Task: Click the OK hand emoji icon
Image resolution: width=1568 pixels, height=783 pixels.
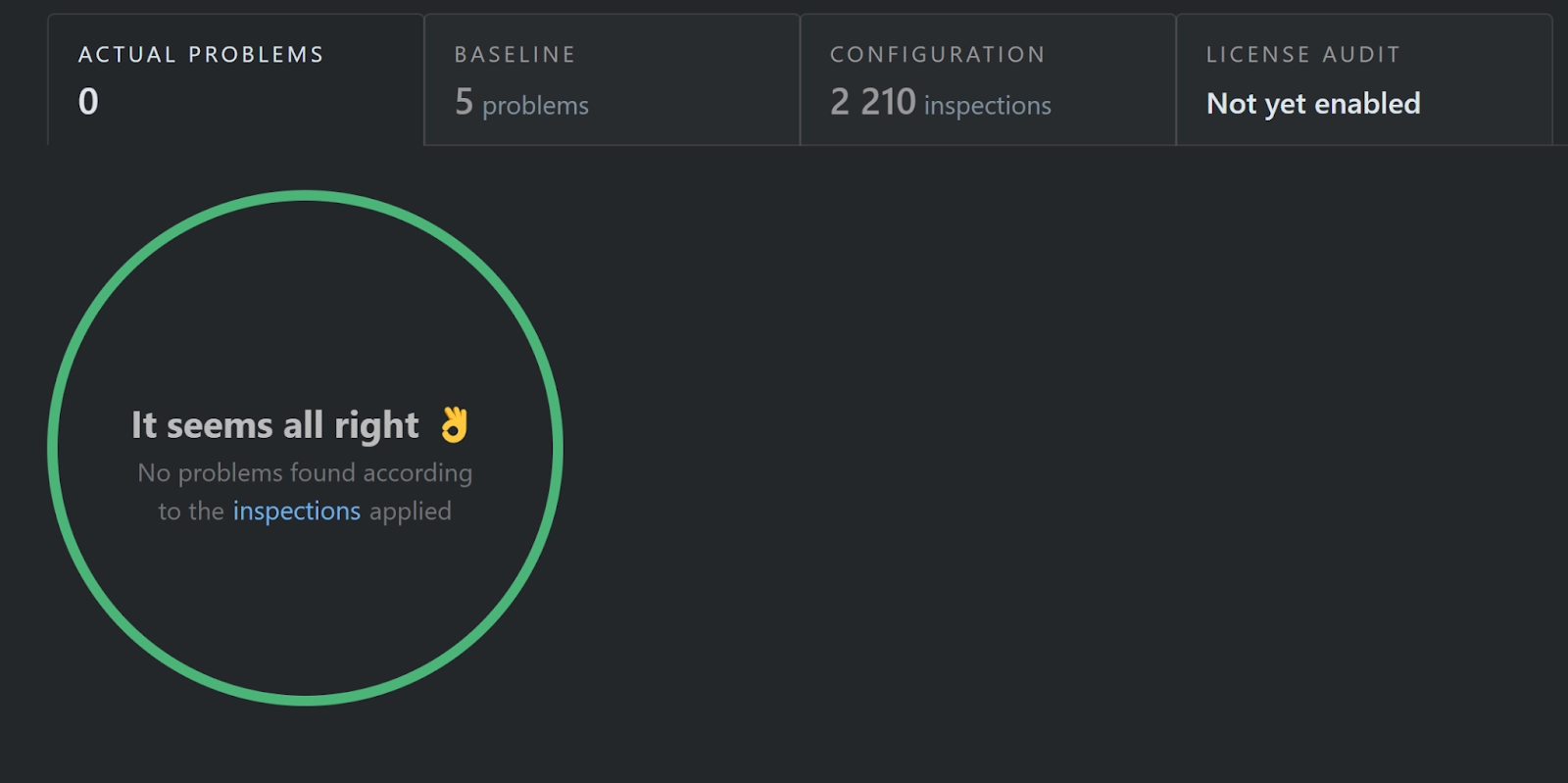Action: (454, 427)
